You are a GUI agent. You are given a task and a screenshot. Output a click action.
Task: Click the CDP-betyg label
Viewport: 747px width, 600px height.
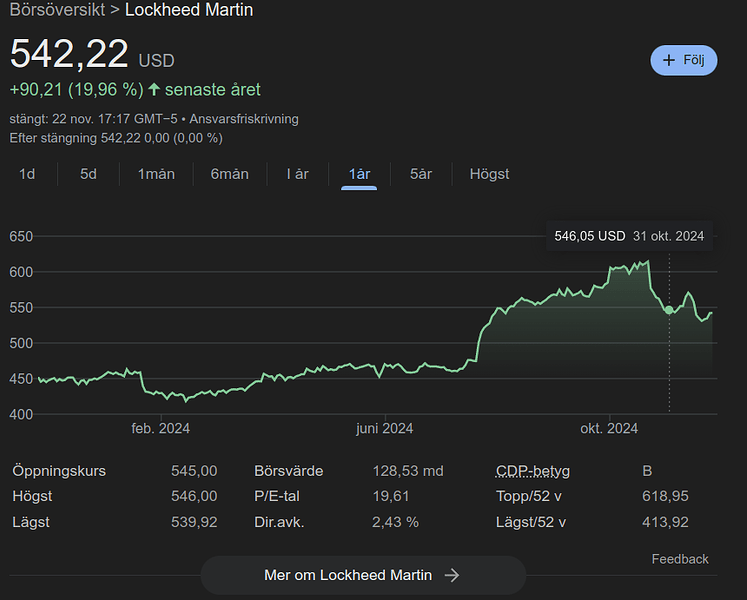point(533,471)
